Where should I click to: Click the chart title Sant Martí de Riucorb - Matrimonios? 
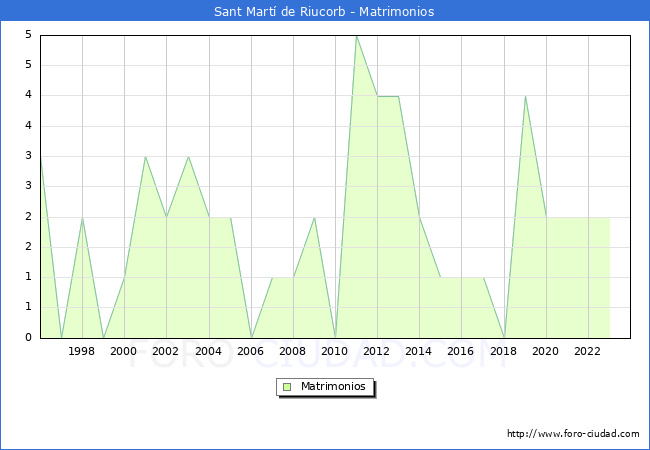coord(324,11)
